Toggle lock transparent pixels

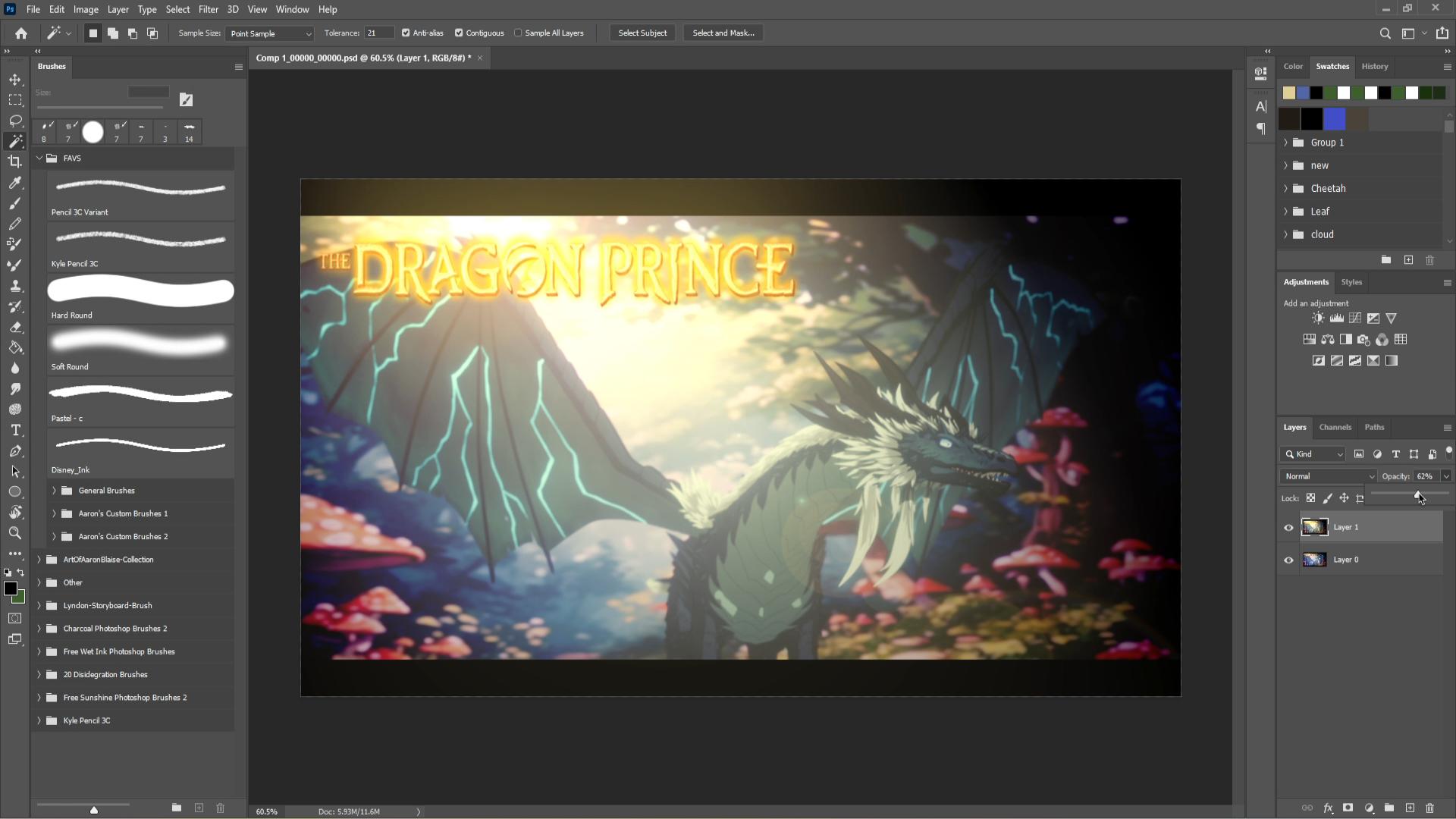click(x=1310, y=498)
